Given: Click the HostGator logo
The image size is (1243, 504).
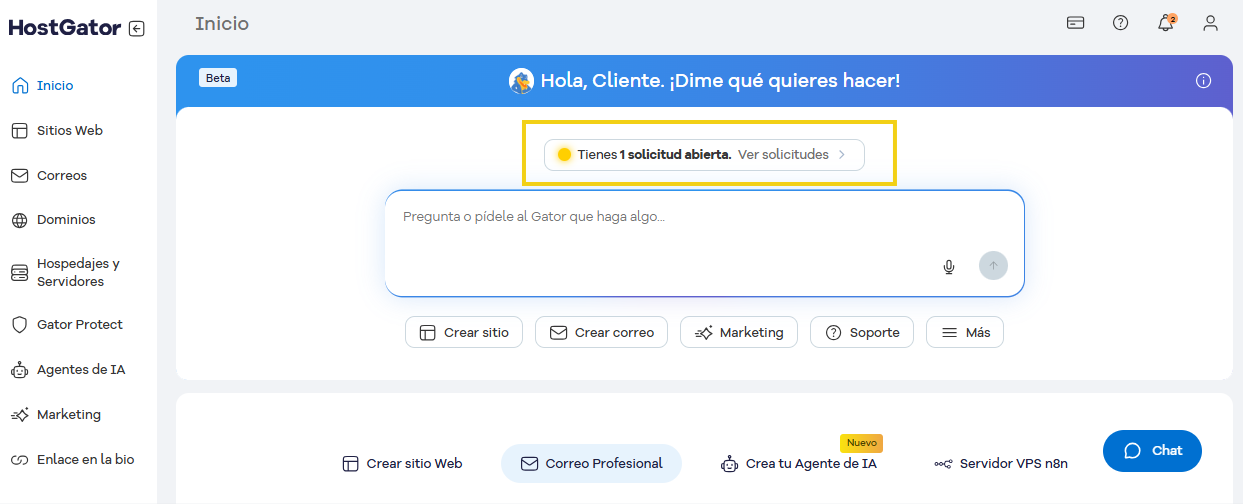Looking at the screenshot, I should click(x=65, y=28).
